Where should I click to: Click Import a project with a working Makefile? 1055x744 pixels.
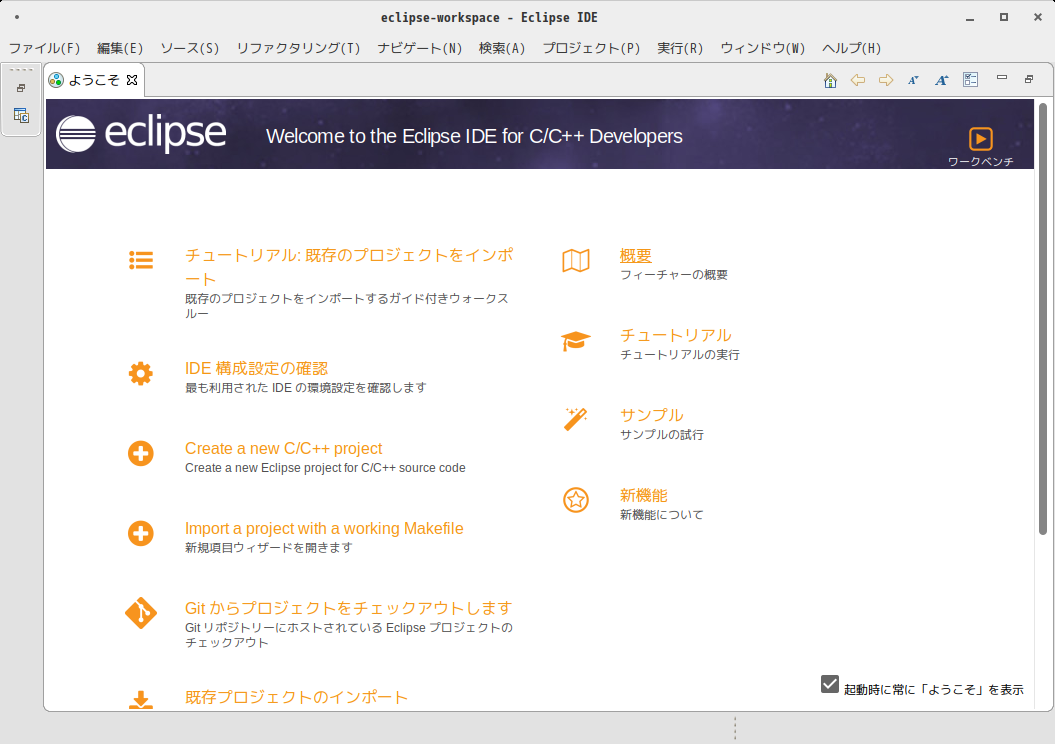324,528
